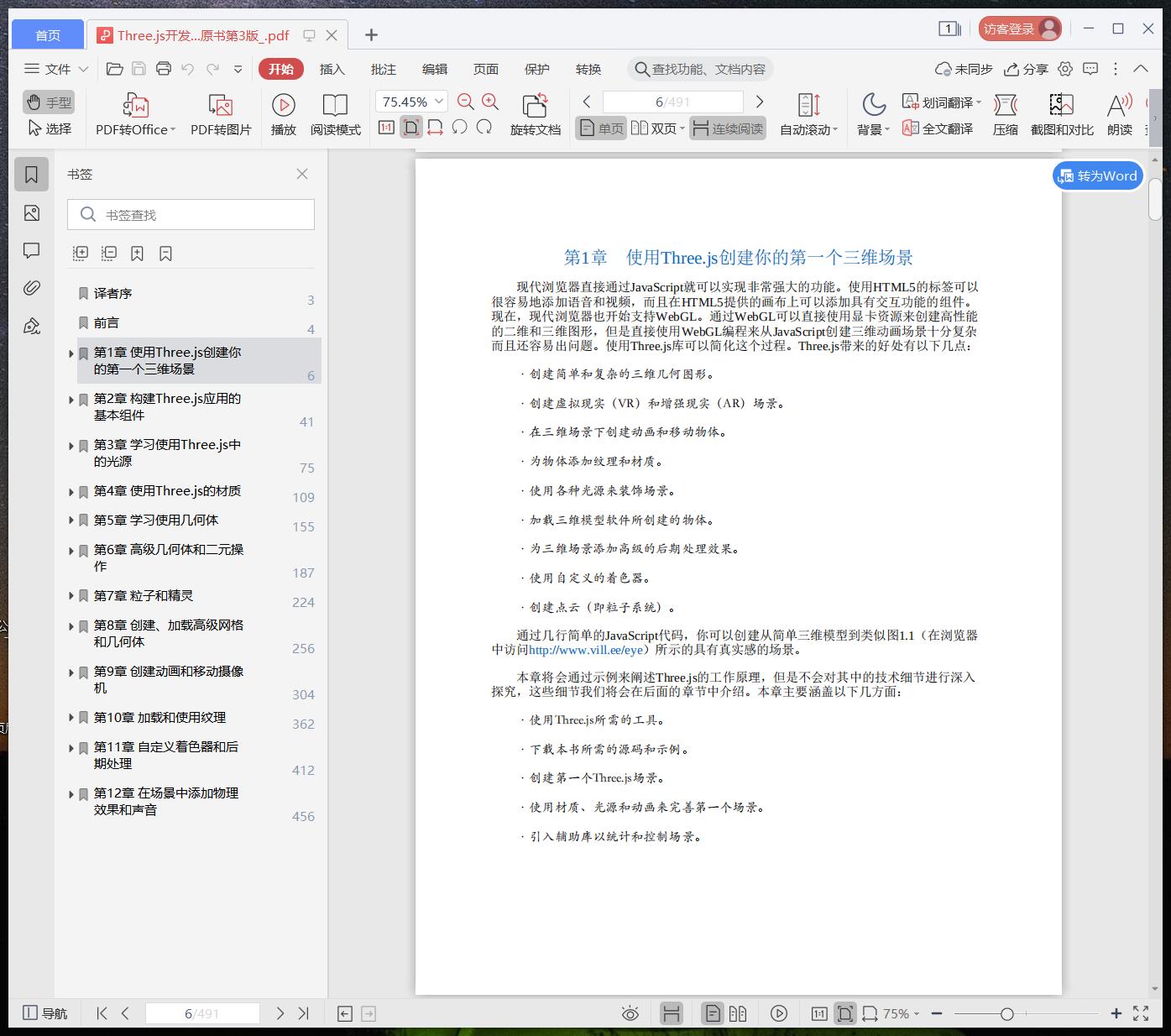The image size is (1171, 1036).
Task: Open PDF转Office converter
Action: (136, 114)
